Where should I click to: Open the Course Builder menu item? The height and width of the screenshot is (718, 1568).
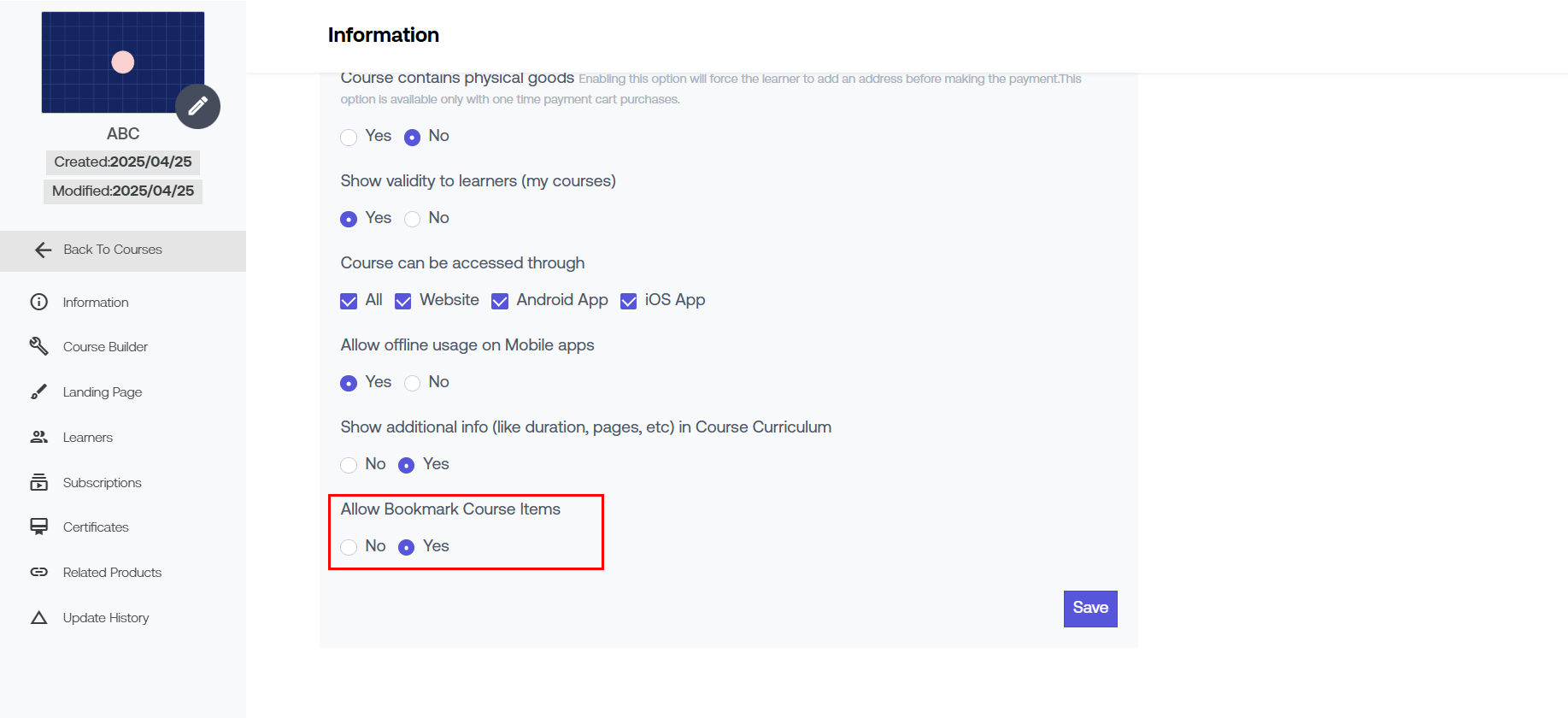point(105,347)
